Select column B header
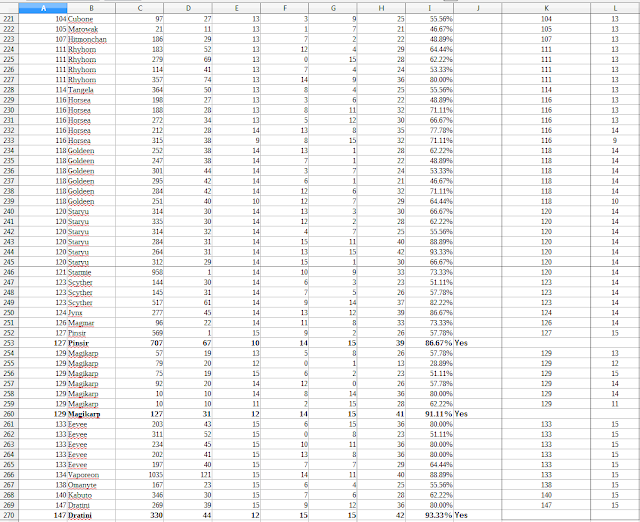The image size is (640, 522). (x=91, y=8)
